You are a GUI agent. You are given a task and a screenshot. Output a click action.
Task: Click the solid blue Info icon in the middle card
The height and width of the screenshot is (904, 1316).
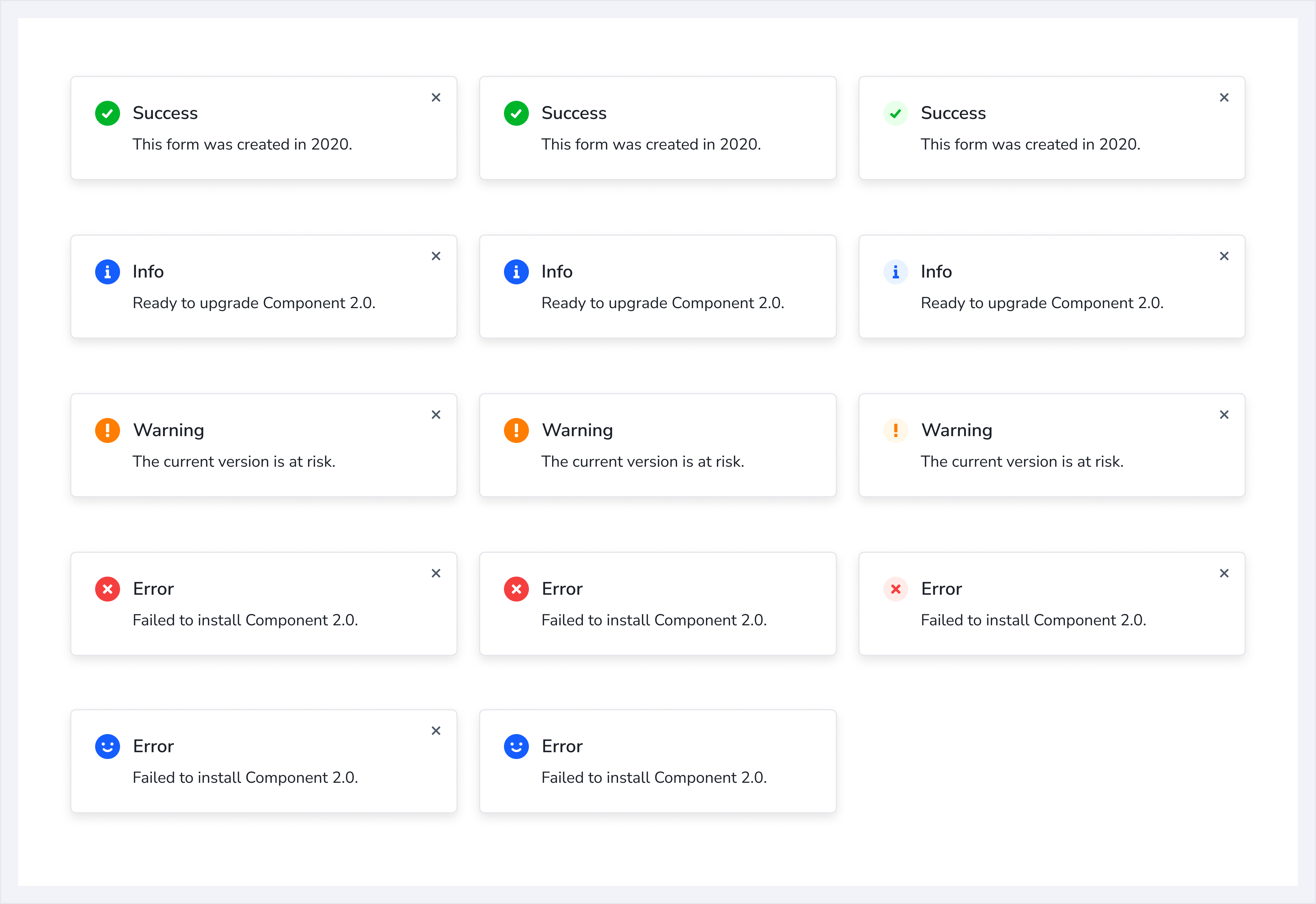[516, 272]
